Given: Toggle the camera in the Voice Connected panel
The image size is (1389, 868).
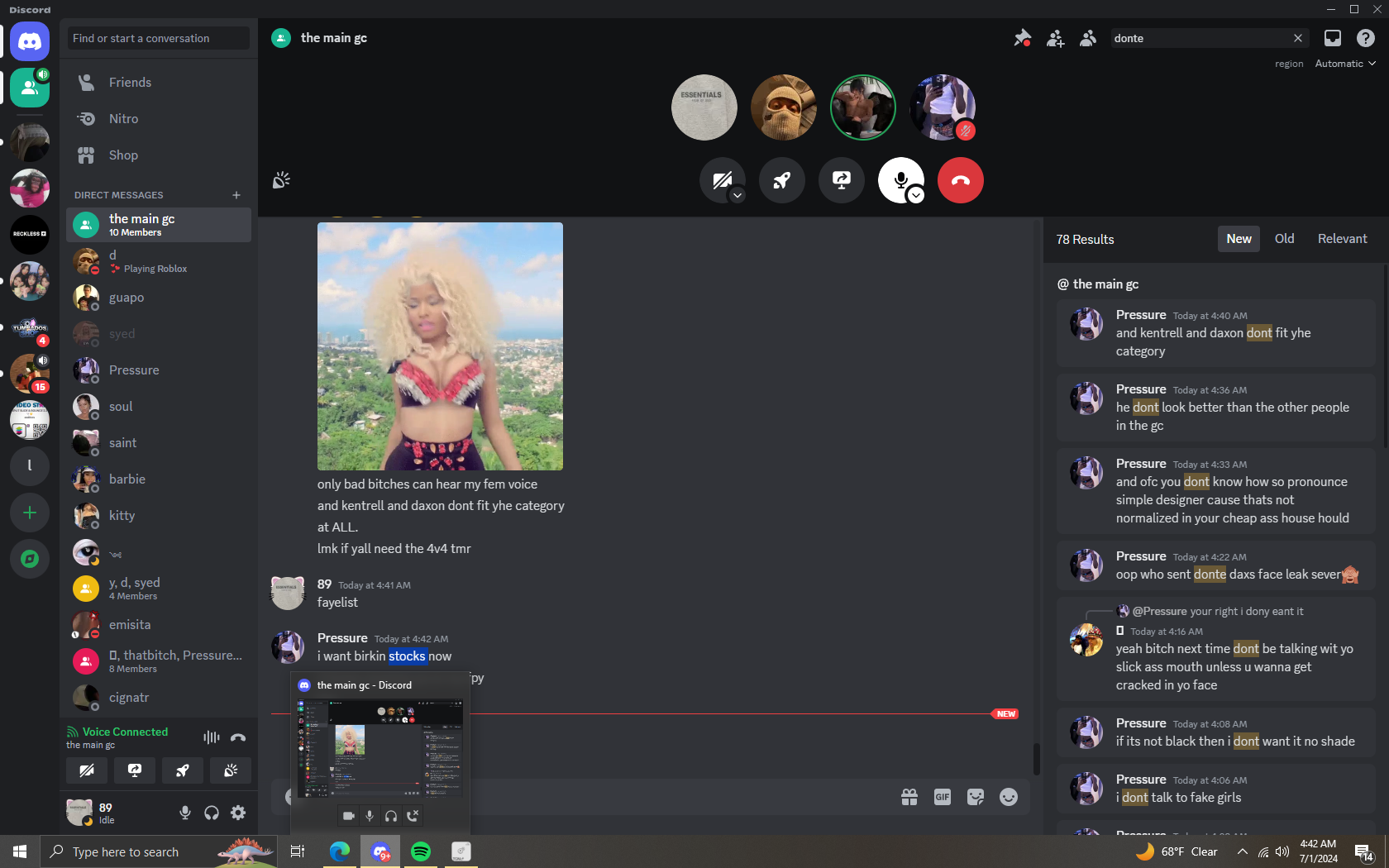Looking at the screenshot, I should (x=87, y=770).
